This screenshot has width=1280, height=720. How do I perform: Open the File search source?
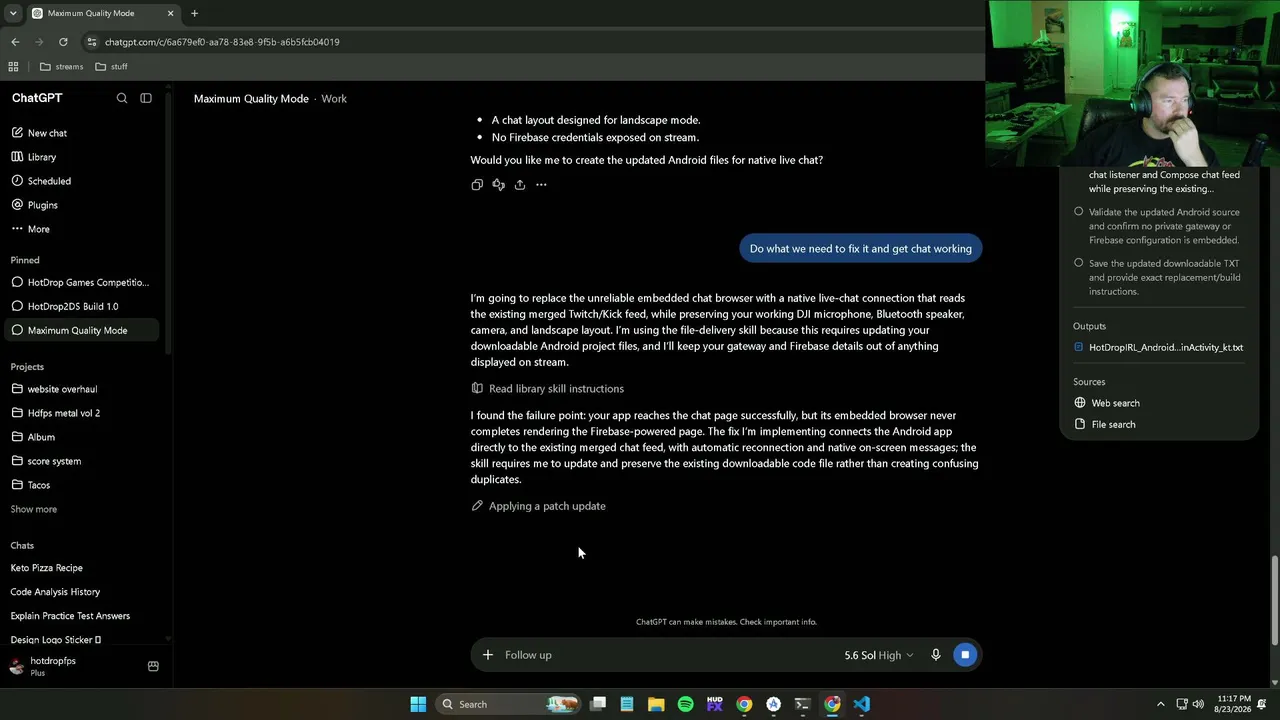(x=1105, y=424)
